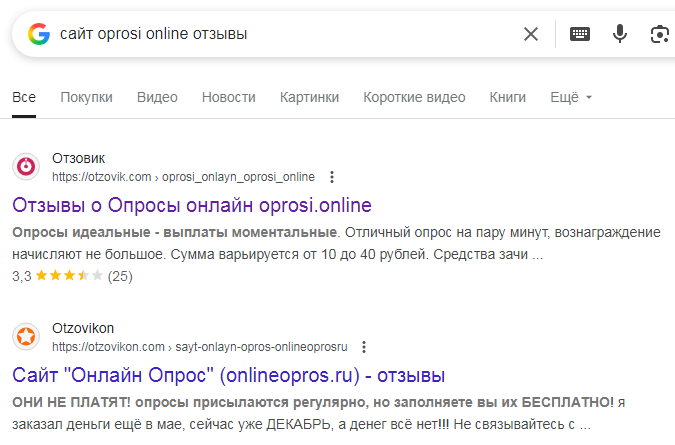Screen dimensions: 675x445
Task: Open the Картинки tab
Action: (310, 97)
